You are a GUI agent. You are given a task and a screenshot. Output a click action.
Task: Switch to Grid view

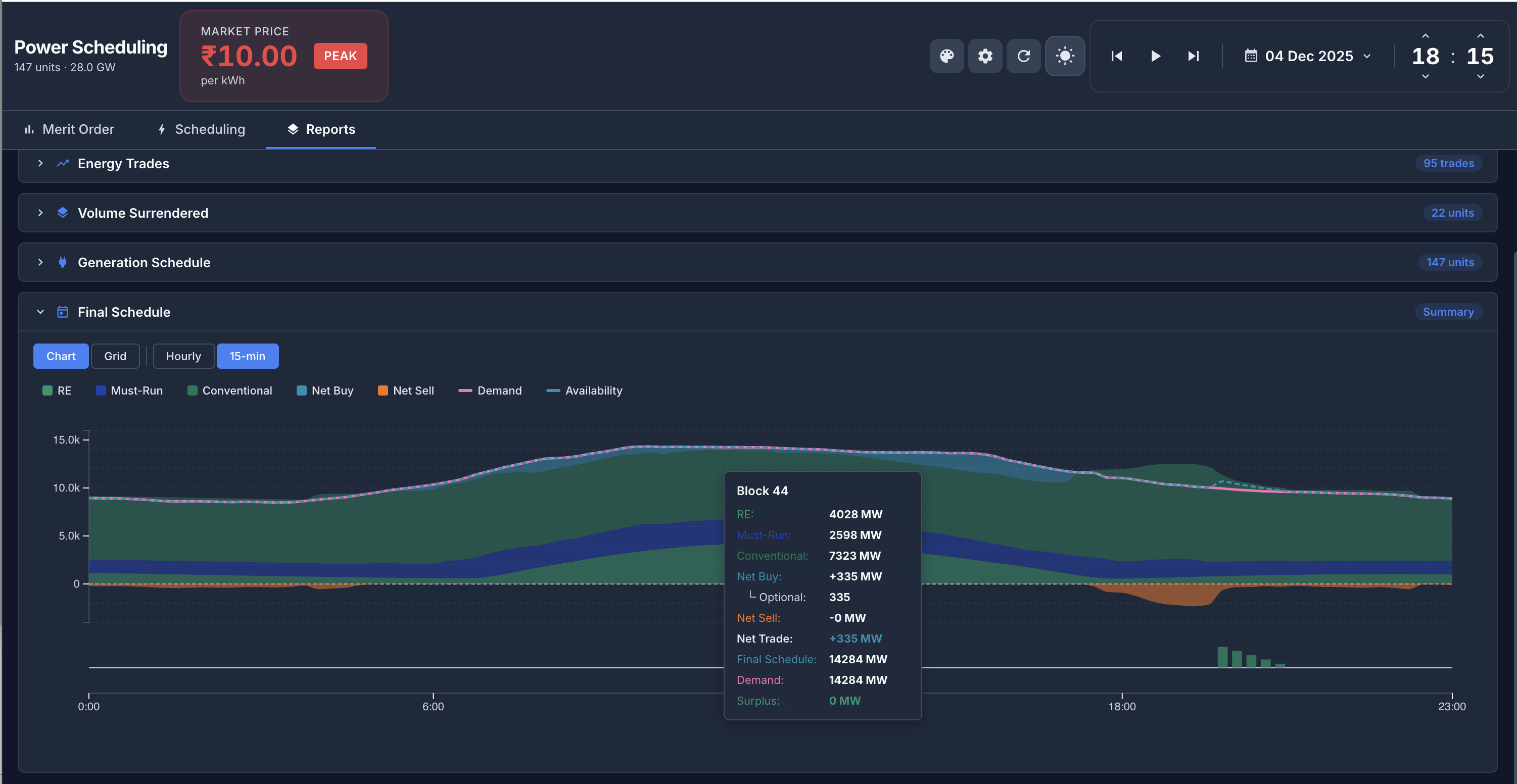tap(115, 356)
